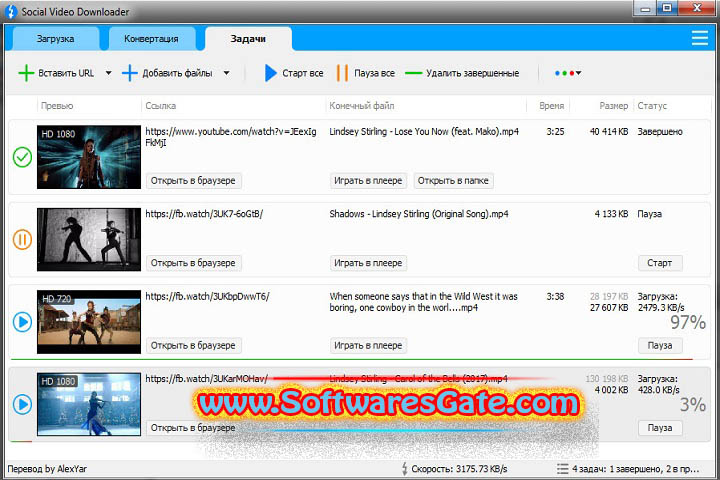Screen dimensions: 720x480
Task: Click Старт button for paused Shadows download
Action: pyautogui.click(x=660, y=263)
